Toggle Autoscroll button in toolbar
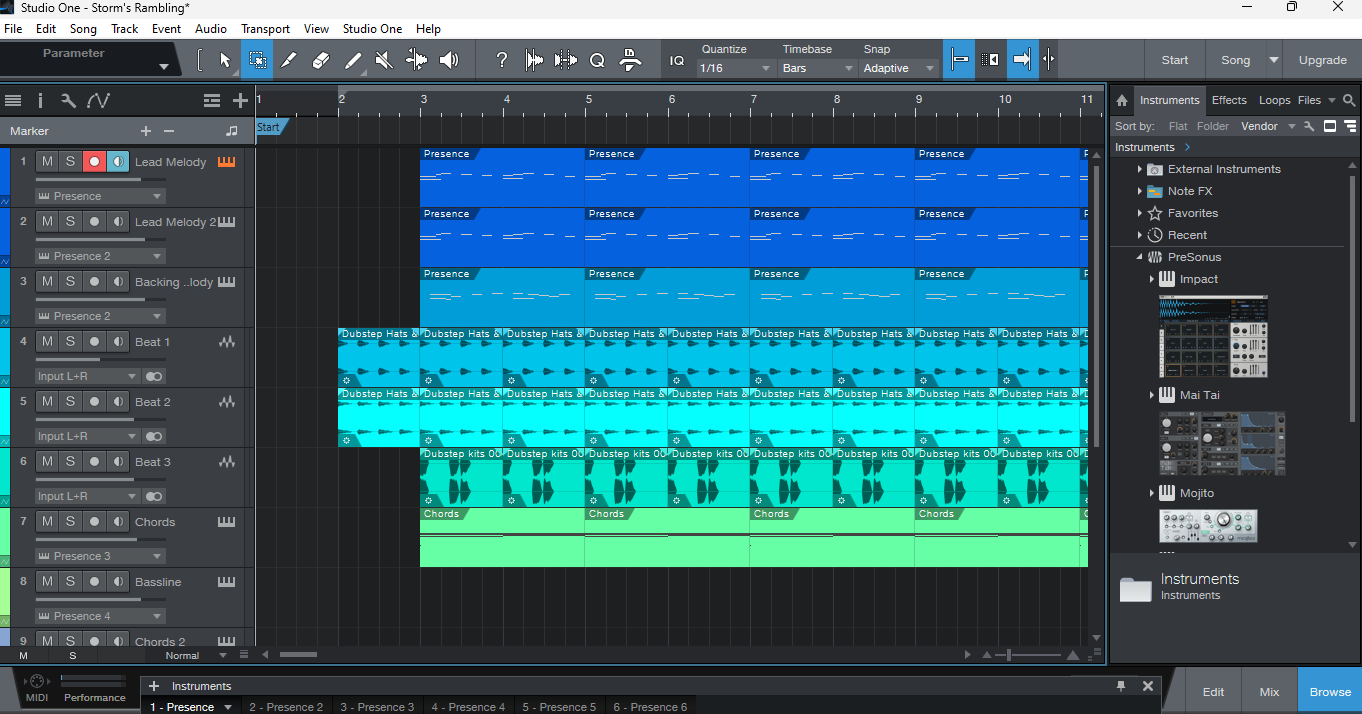This screenshot has width=1362, height=714. tap(1022, 60)
